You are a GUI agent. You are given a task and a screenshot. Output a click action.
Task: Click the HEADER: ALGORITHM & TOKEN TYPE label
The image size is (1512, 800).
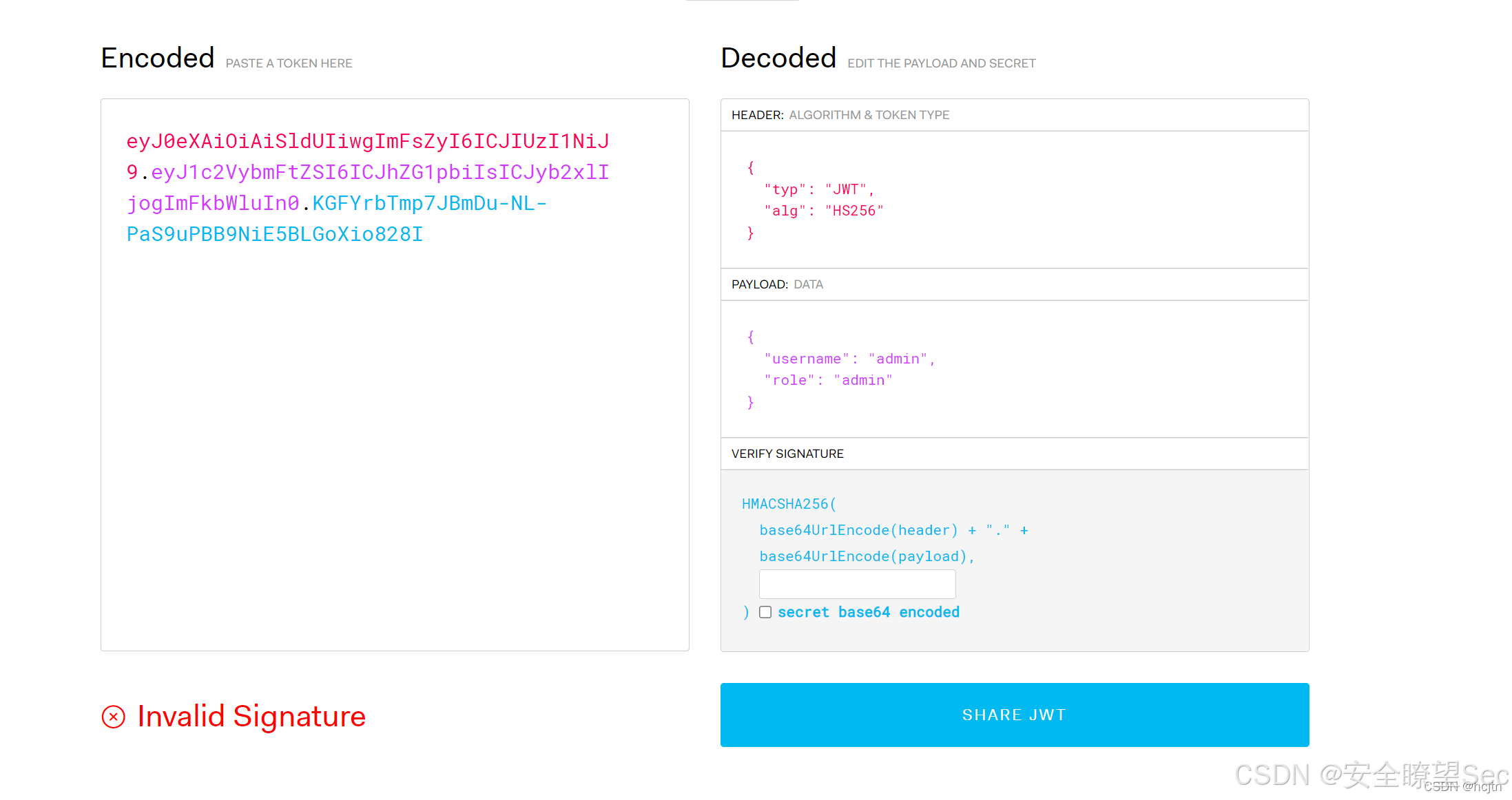(840, 115)
